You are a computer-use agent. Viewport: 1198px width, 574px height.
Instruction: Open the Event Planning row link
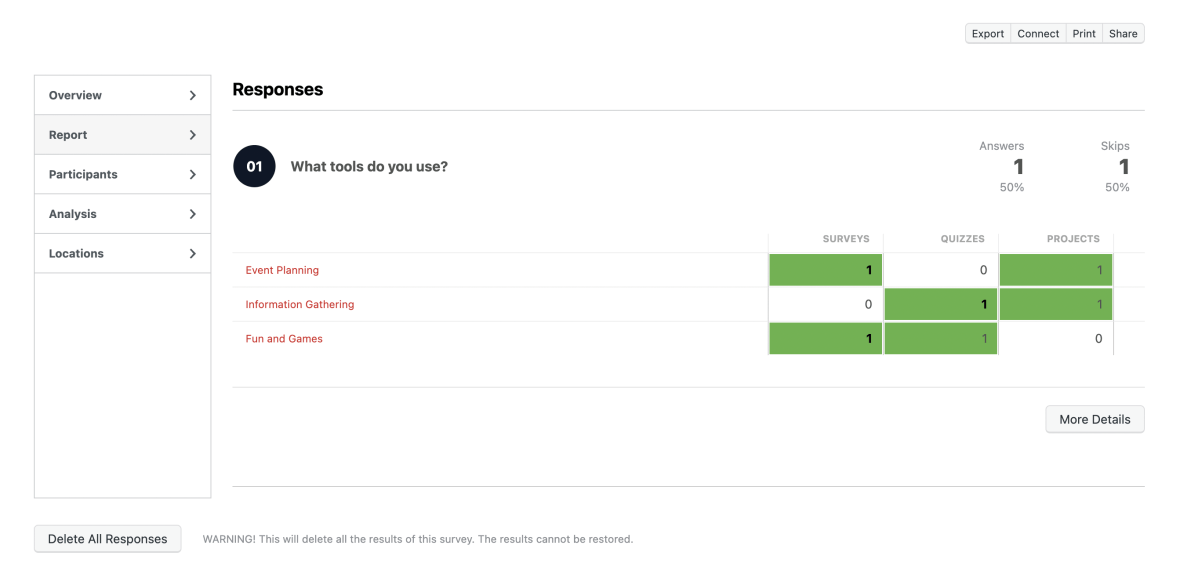(x=282, y=270)
